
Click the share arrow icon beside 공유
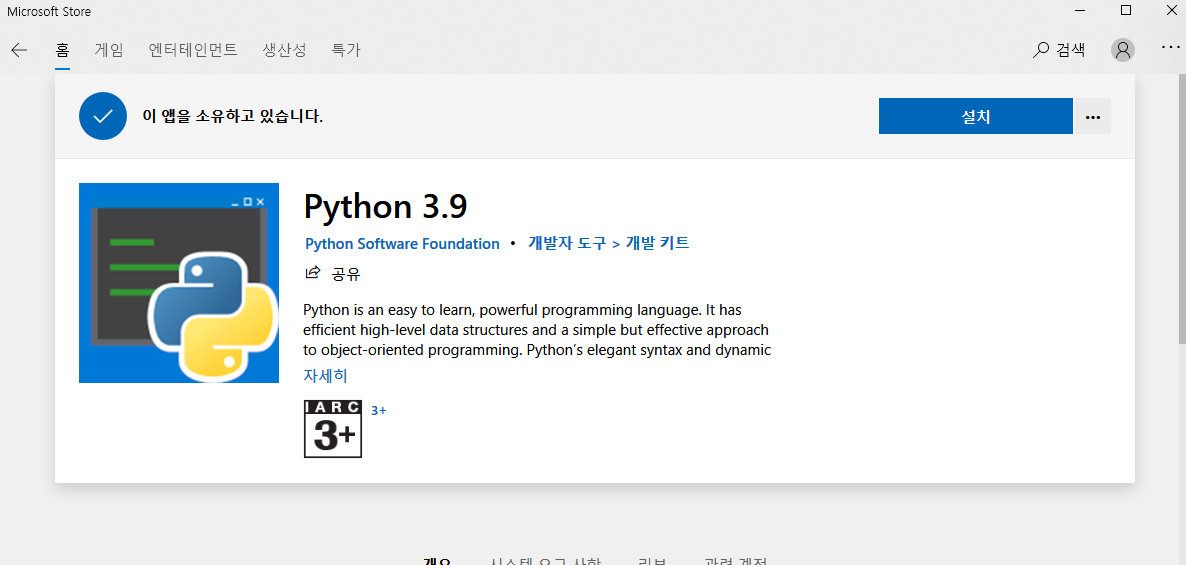[x=312, y=272]
